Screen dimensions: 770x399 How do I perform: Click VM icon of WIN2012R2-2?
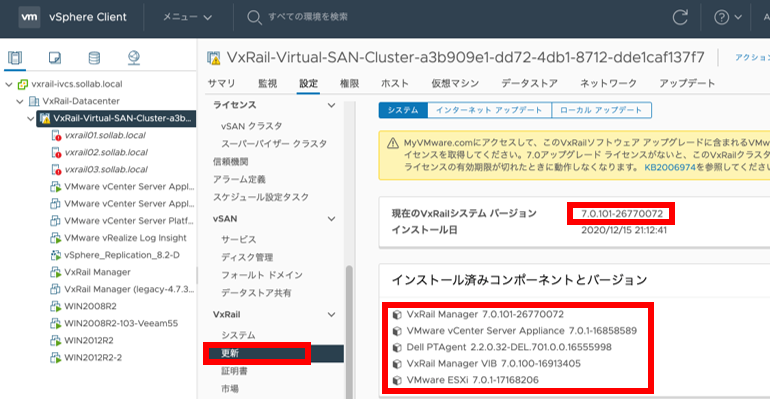coord(55,358)
